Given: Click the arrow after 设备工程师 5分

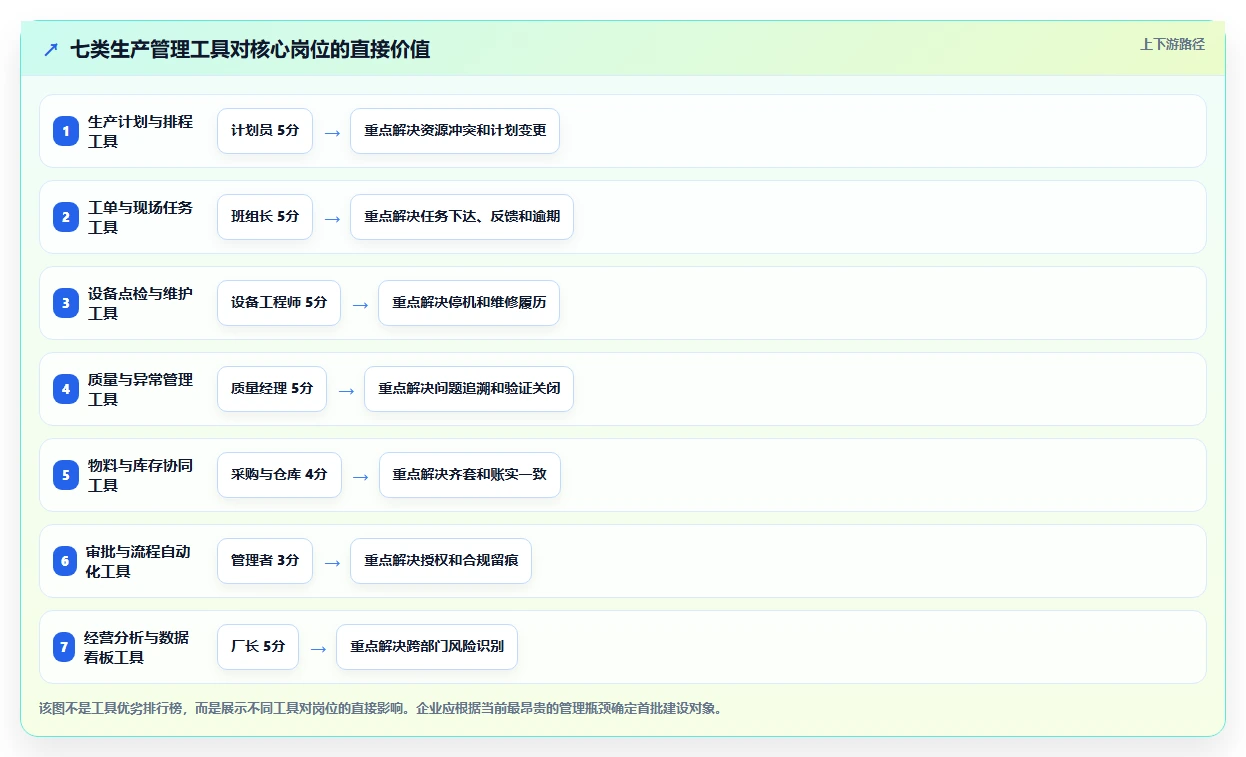Looking at the screenshot, I should [x=360, y=304].
